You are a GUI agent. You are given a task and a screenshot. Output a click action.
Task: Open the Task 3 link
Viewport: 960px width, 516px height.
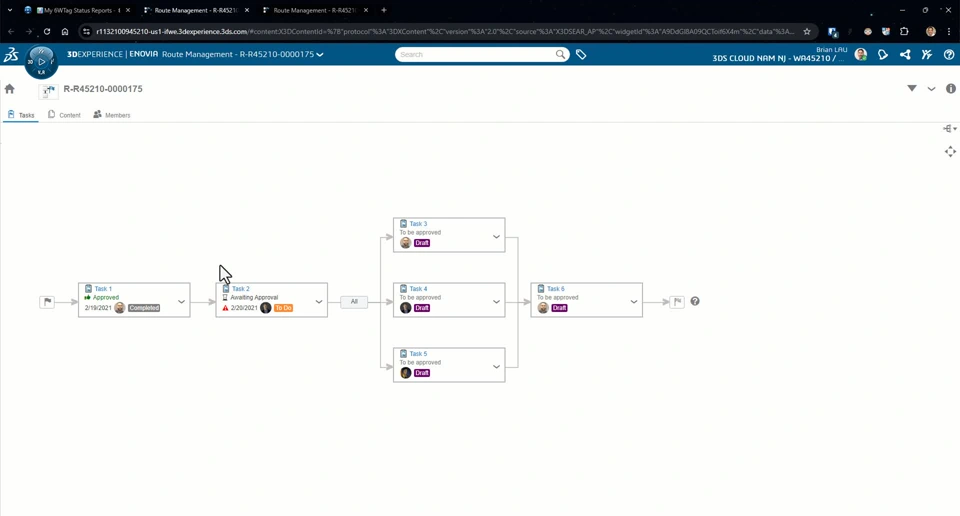click(x=418, y=224)
